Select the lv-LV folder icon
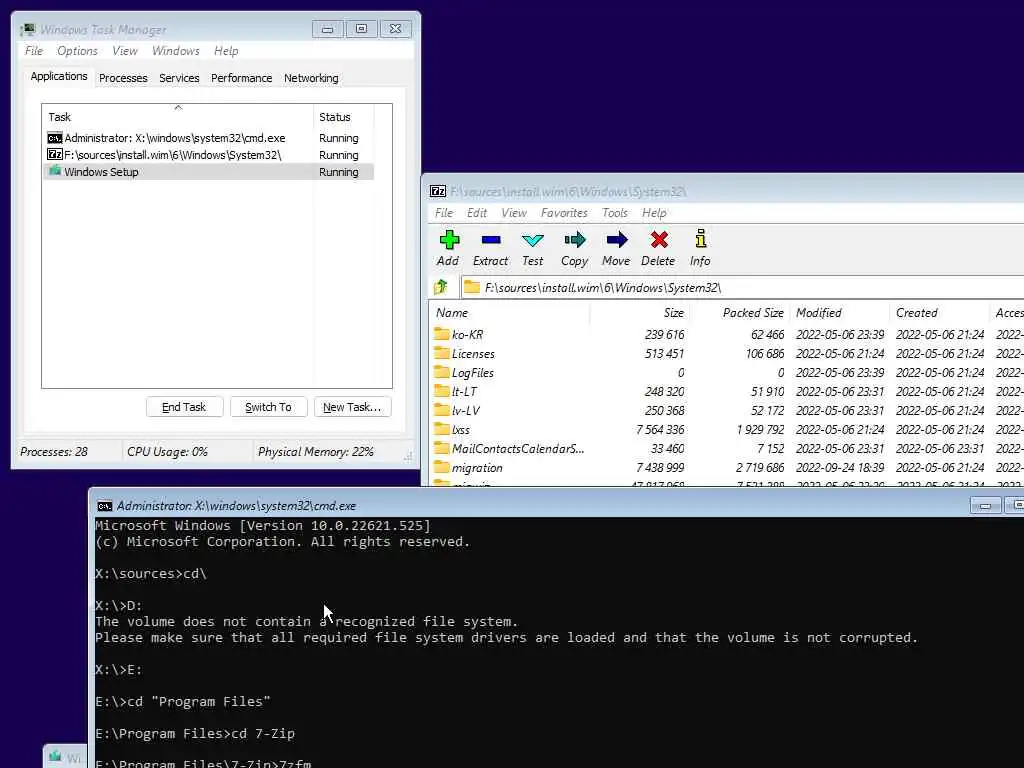This screenshot has width=1024, height=768. pos(441,410)
